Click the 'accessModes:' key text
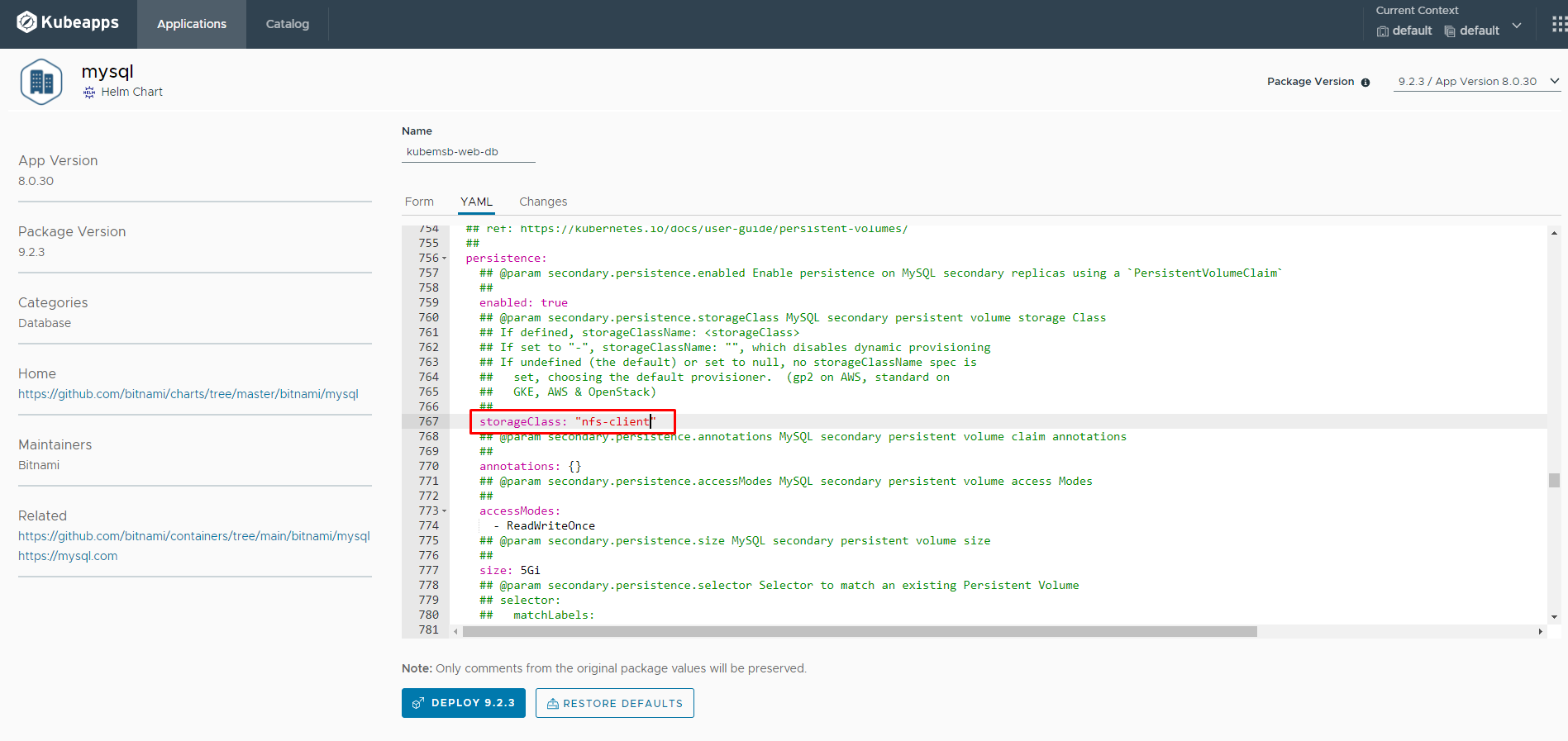The width and height of the screenshot is (1568, 741). pyautogui.click(x=520, y=511)
